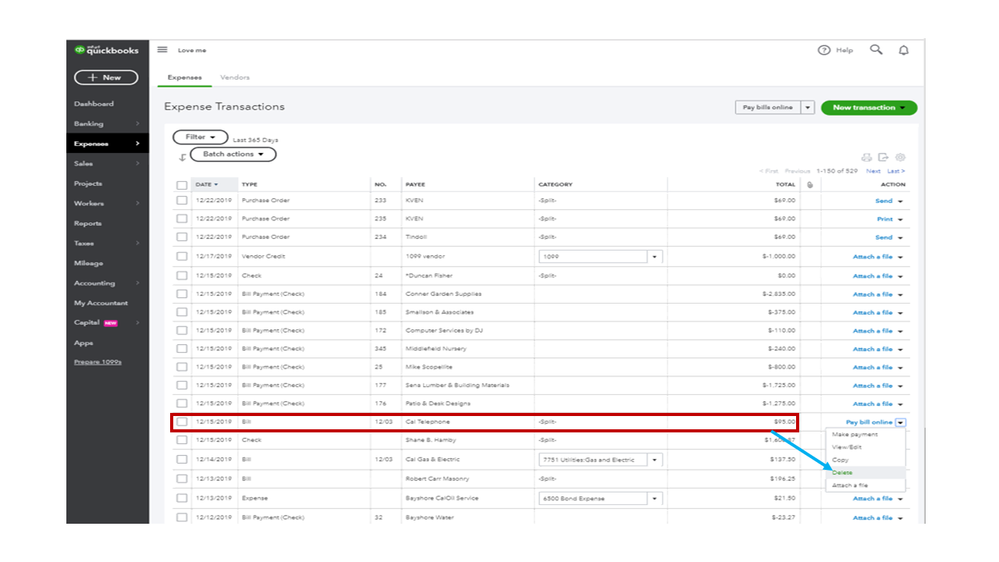Image resolution: width=999 pixels, height=562 pixels.
Task: Open the search magnifier icon
Action: 876,49
